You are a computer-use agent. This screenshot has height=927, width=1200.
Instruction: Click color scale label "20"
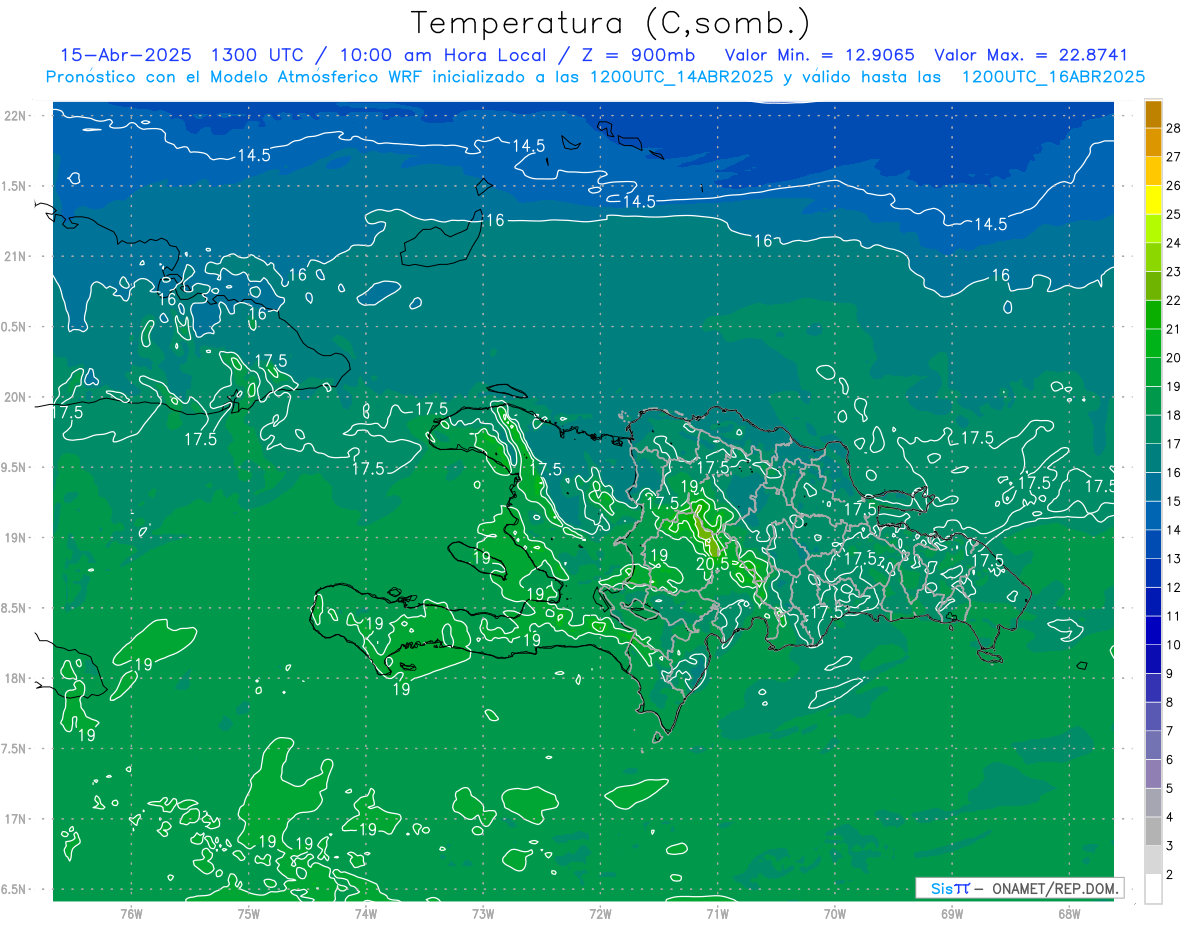(x=1174, y=357)
